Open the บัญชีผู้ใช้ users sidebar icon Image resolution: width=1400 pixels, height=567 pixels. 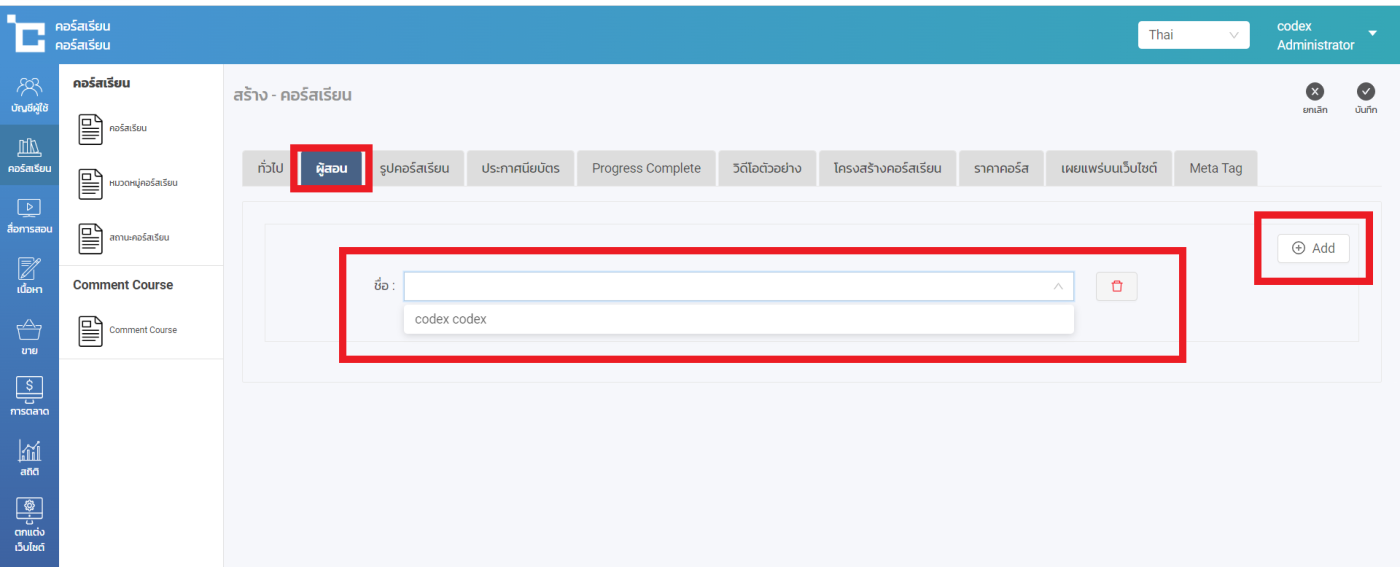click(x=29, y=88)
